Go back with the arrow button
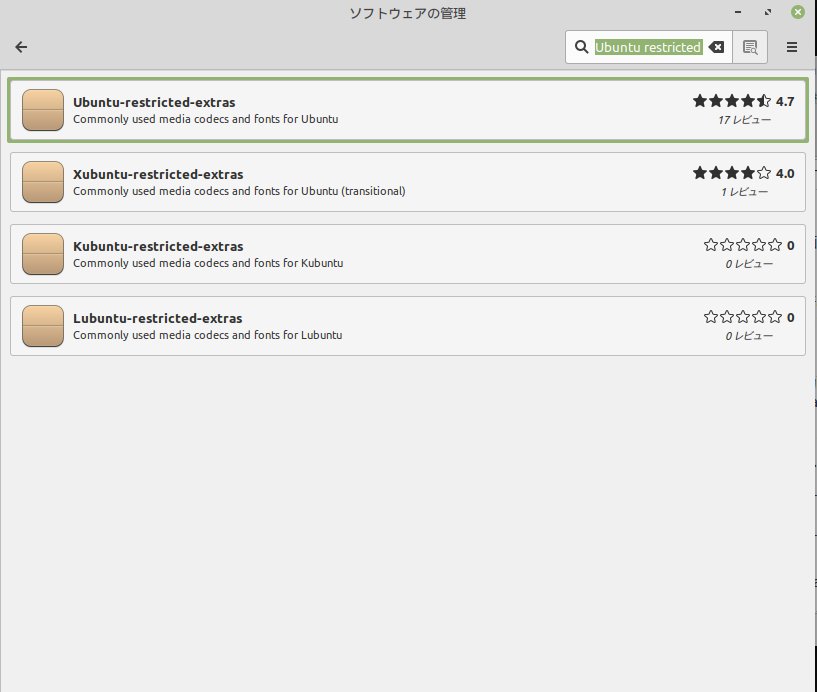Image resolution: width=817 pixels, height=692 pixels. point(21,47)
